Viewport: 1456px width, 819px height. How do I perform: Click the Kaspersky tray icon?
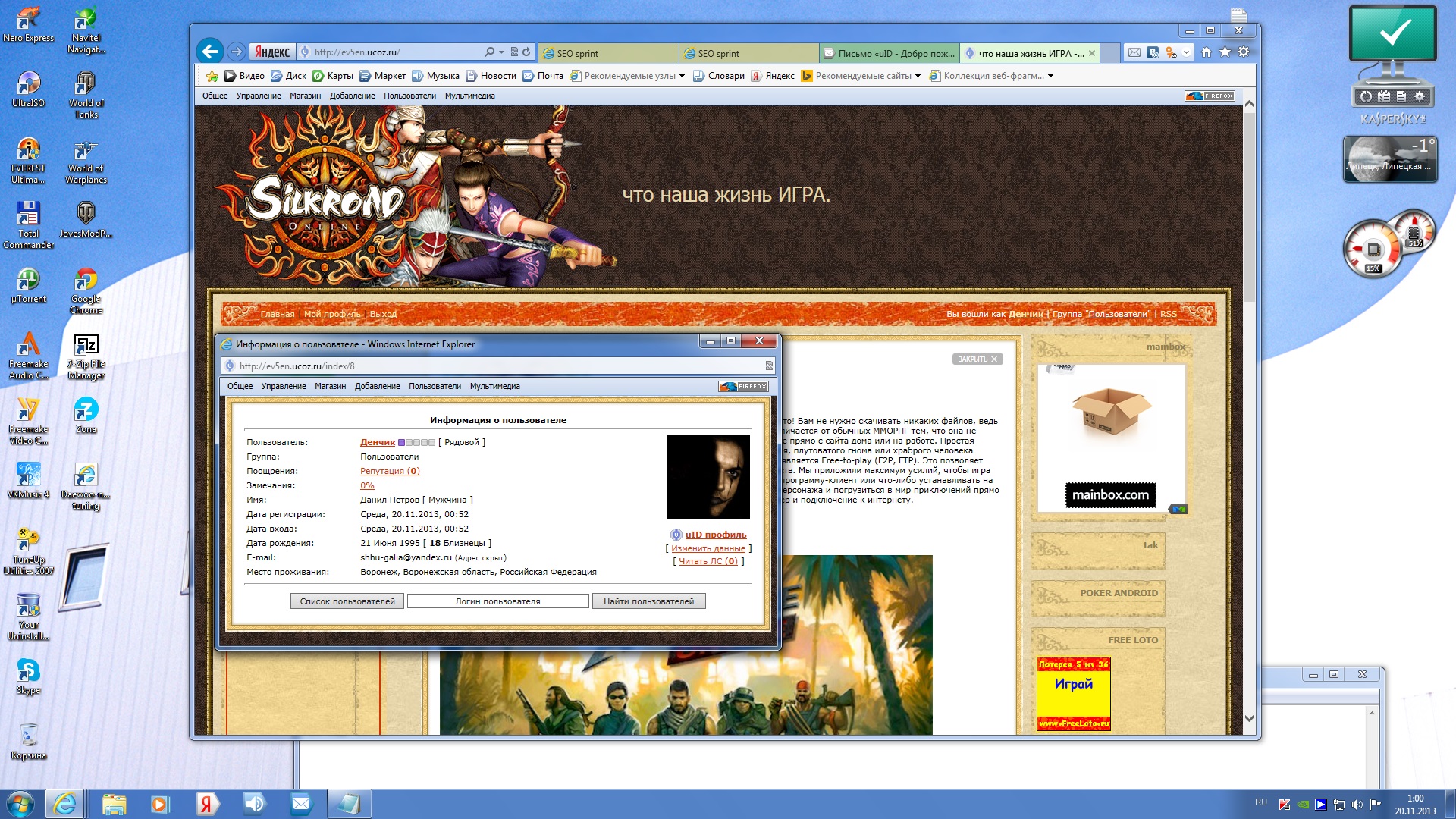1284,805
